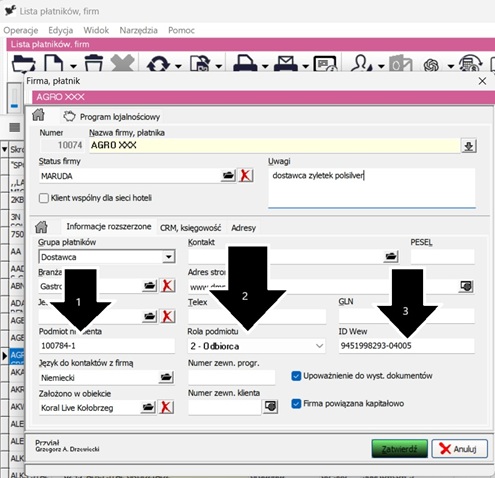The height and width of the screenshot is (478, 495).
Task: Click the ID Wew input field
Action: point(406,346)
